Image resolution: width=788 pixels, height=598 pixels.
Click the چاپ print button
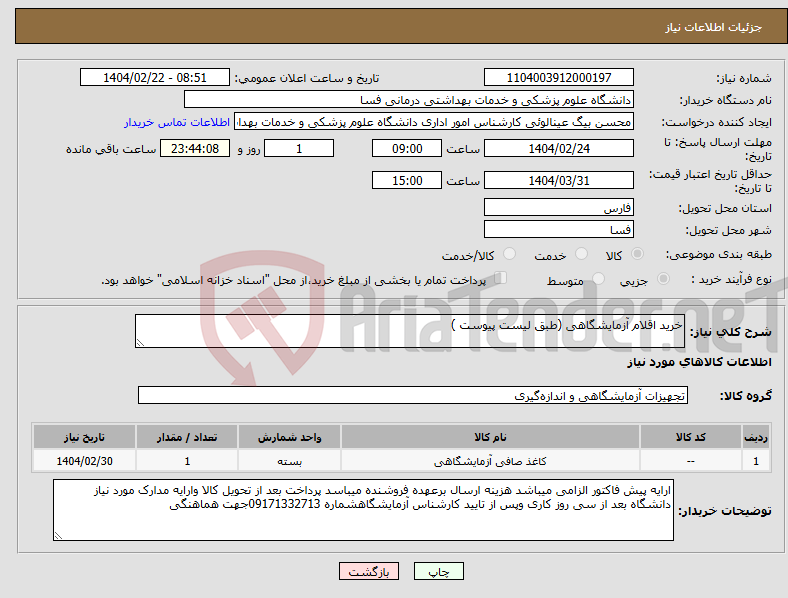(x=439, y=571)
